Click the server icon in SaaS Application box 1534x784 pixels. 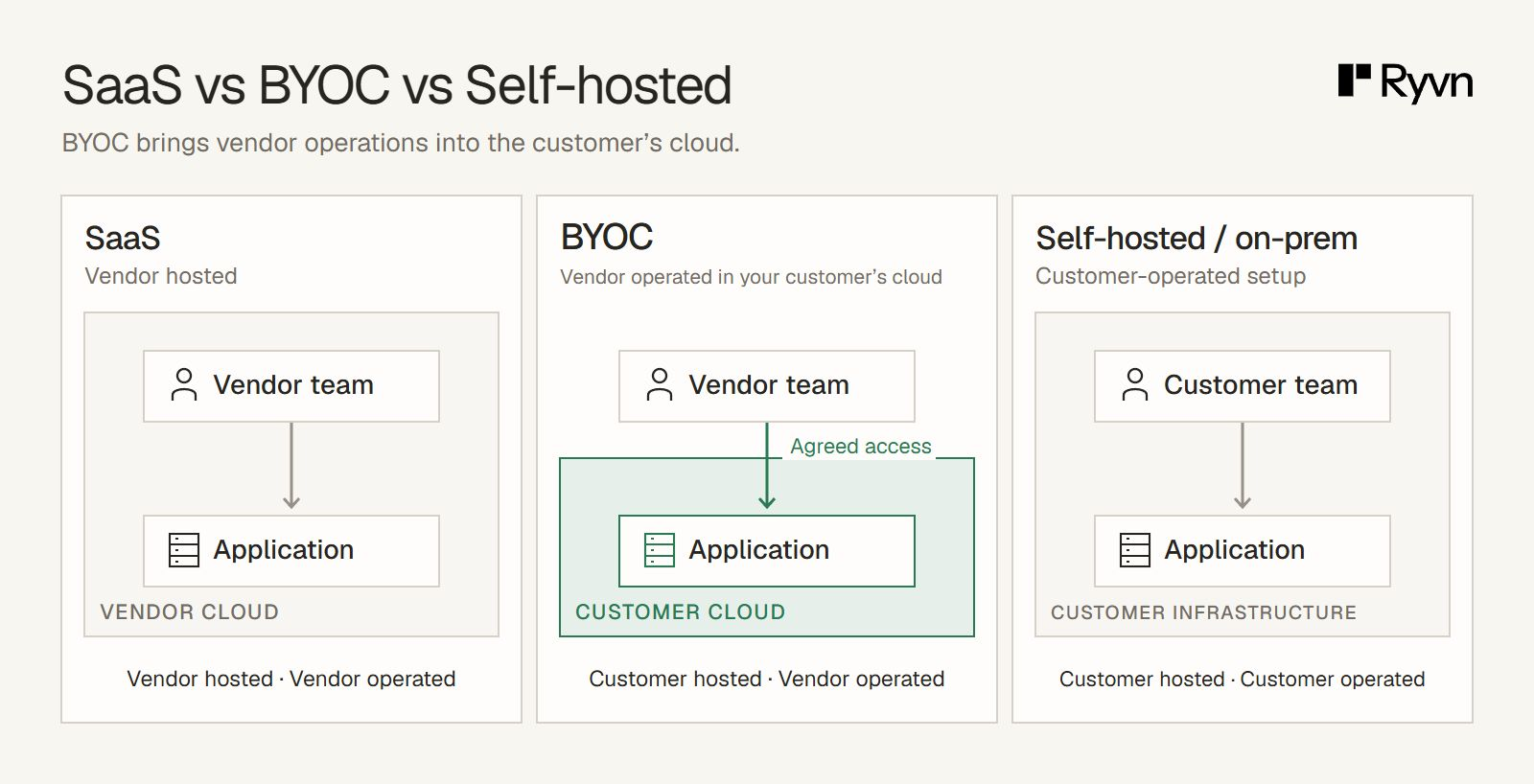click(x=184, y=550)
